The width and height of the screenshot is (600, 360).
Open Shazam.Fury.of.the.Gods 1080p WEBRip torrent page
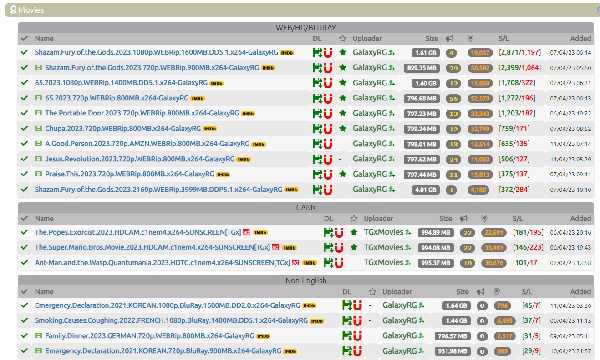156,52
